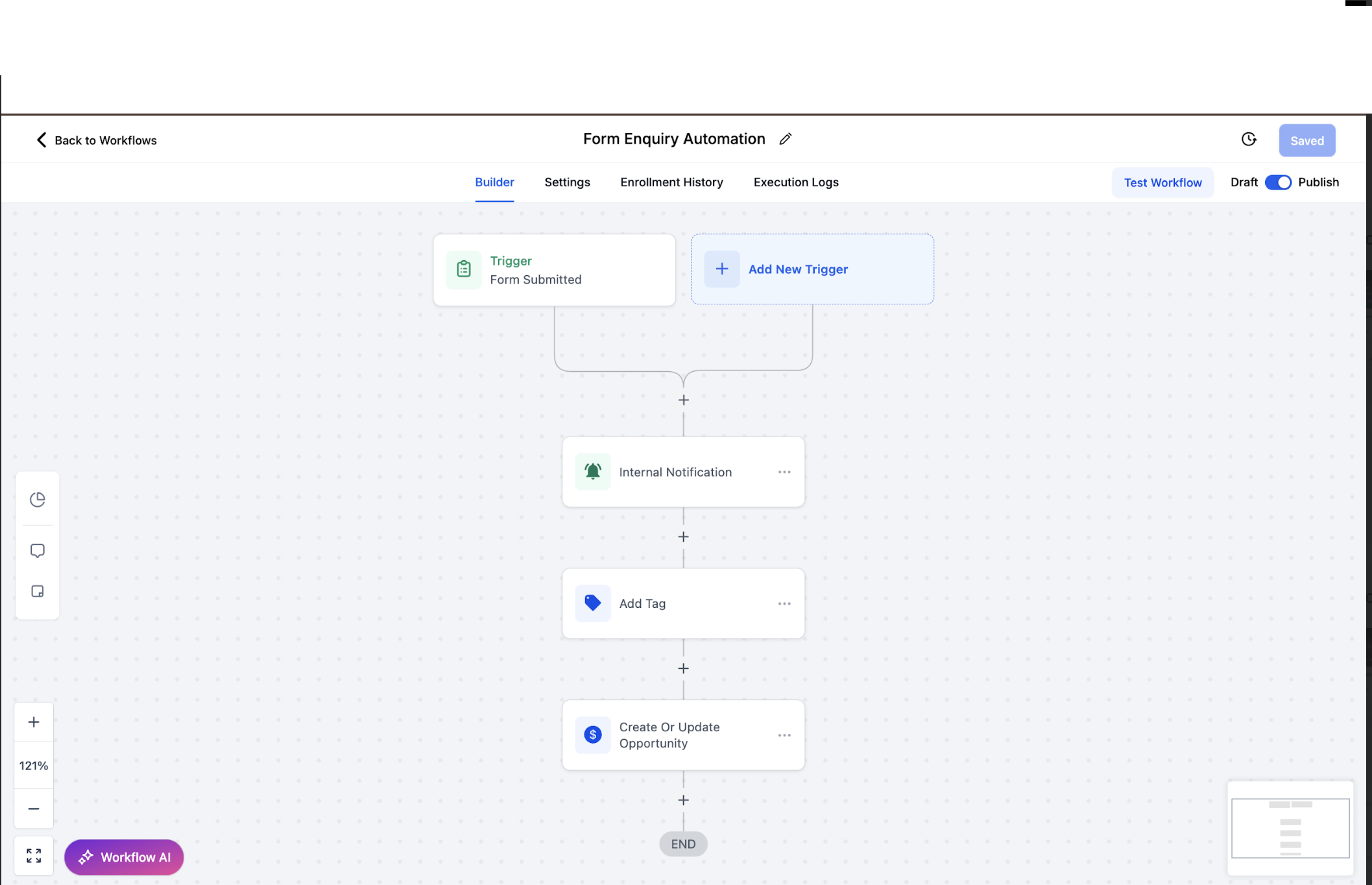Open the Execution Logs tab
The height and width of the screenshot is (885, 1372).
795,182
